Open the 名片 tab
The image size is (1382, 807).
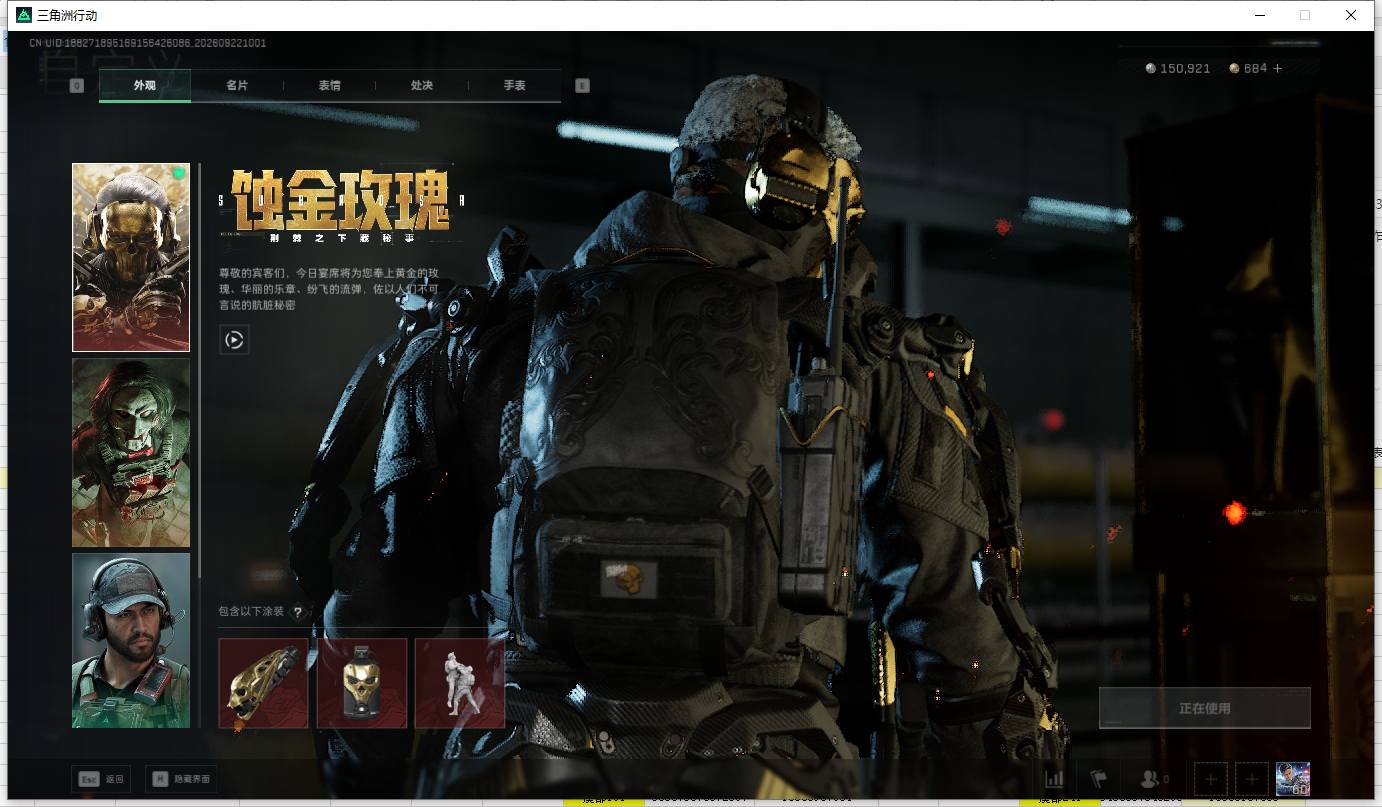[x=237, y=86]
